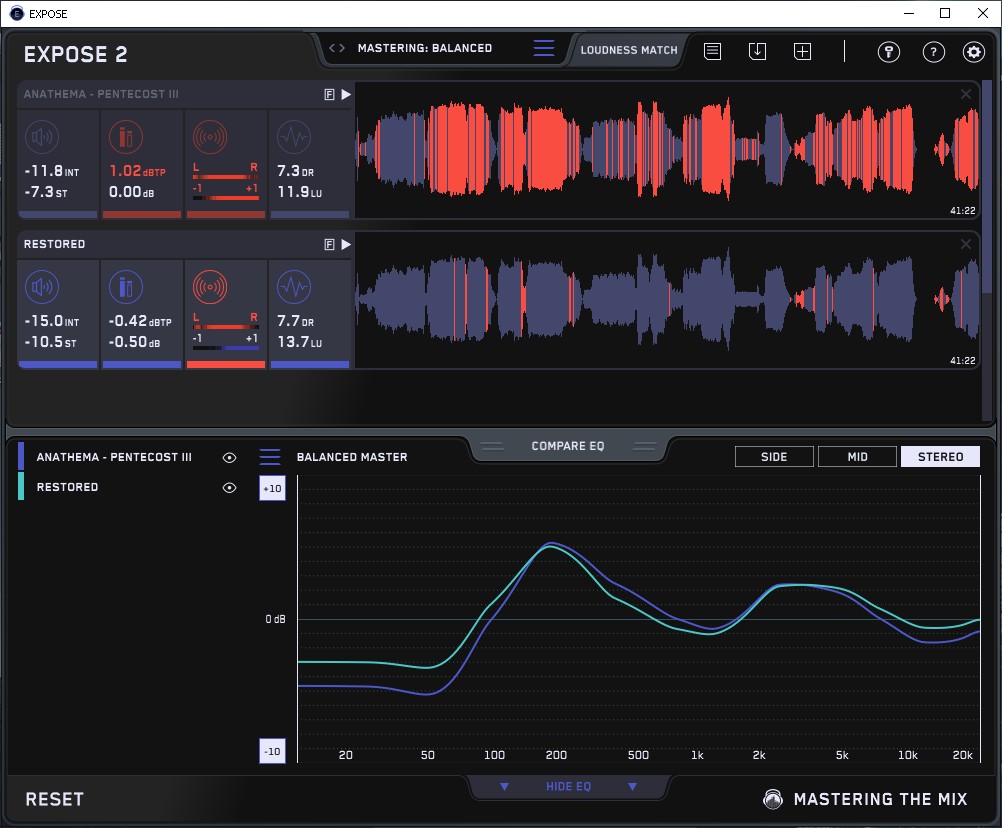The width and height of the screenshot is (1002, 828).
Task: Click the license key icon
Action: pos(888,52)
